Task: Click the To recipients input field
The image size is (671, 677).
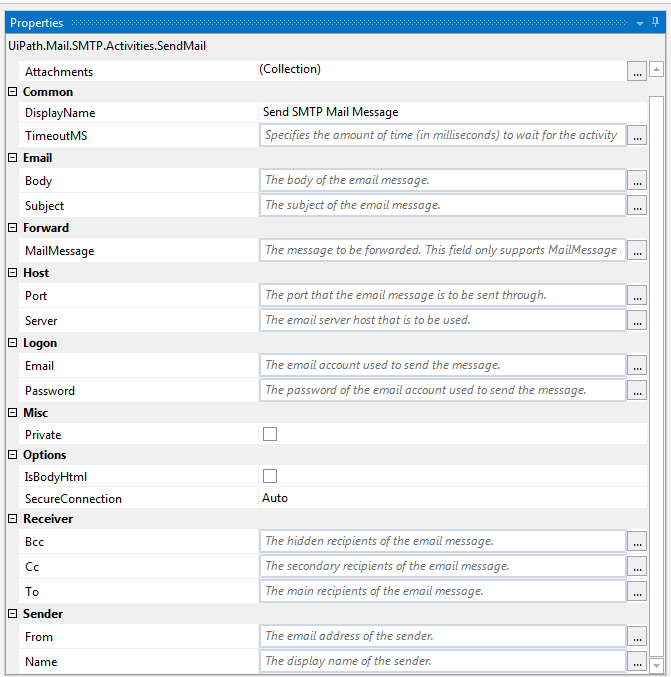Action: click(443, 591)
